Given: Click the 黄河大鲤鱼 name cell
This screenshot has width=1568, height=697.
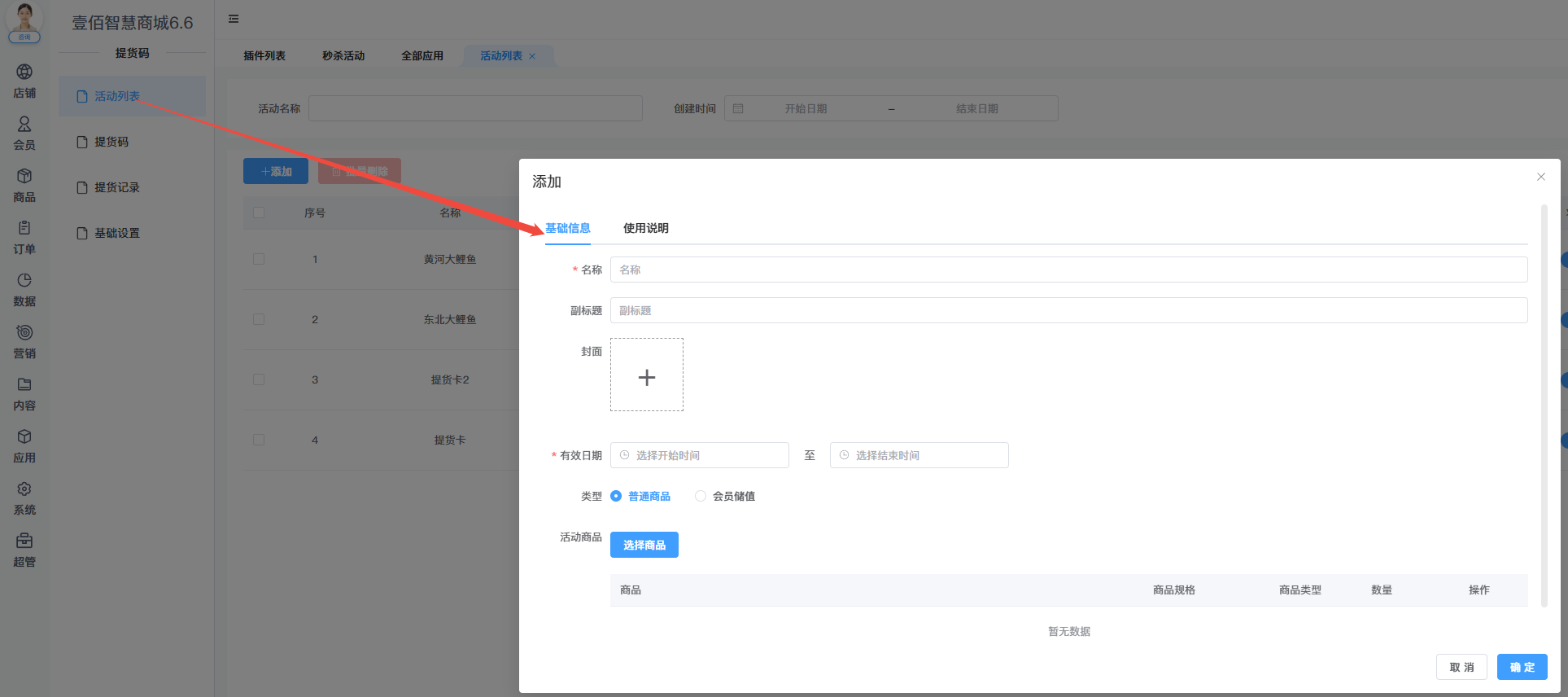Looking at the screenshot, I should (x=450, y=259).
